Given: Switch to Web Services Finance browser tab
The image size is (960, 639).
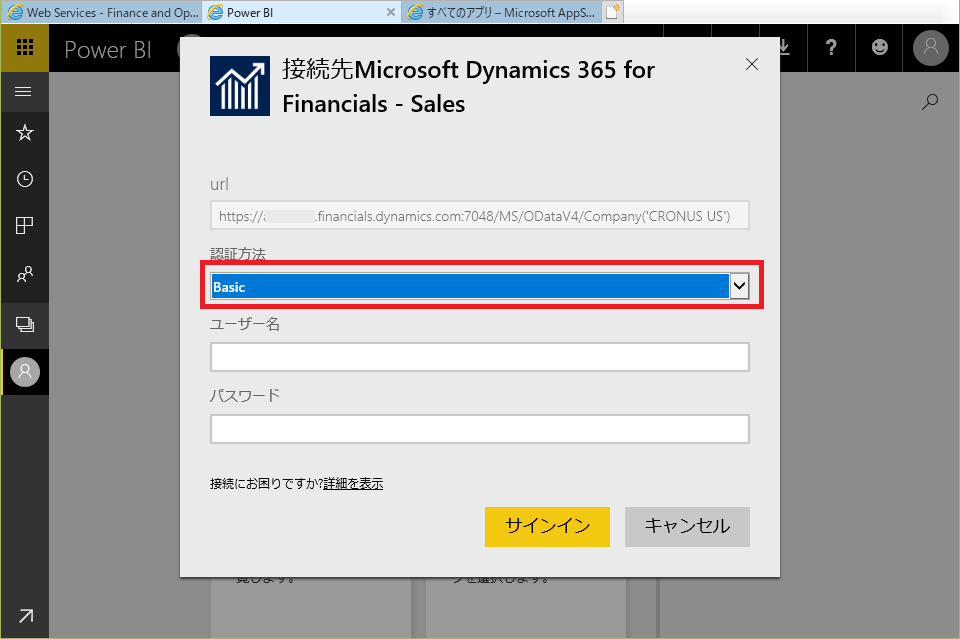Looking at the screenshot, I should point(101,12).
